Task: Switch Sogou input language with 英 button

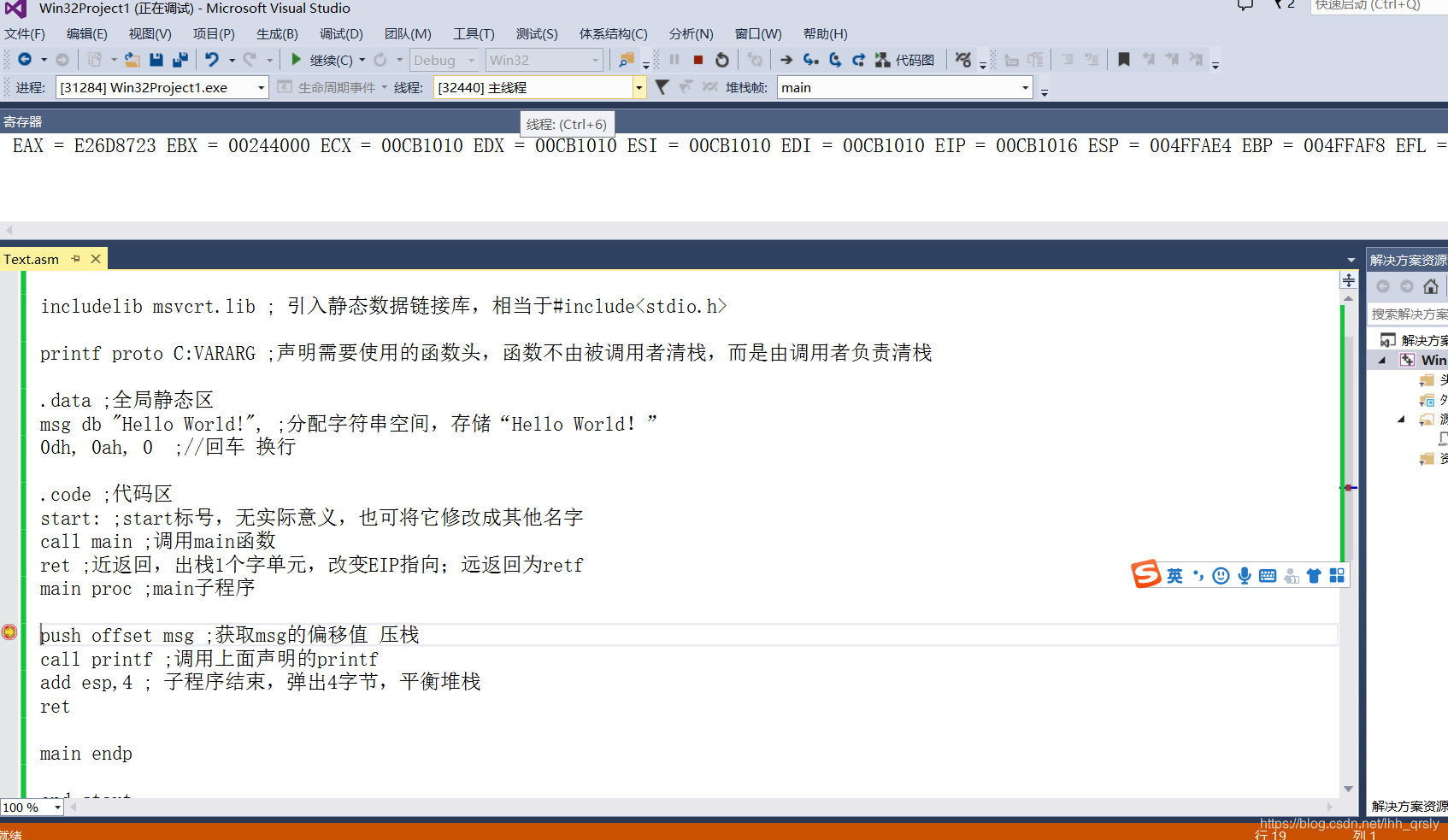Action: [1174, 576]
